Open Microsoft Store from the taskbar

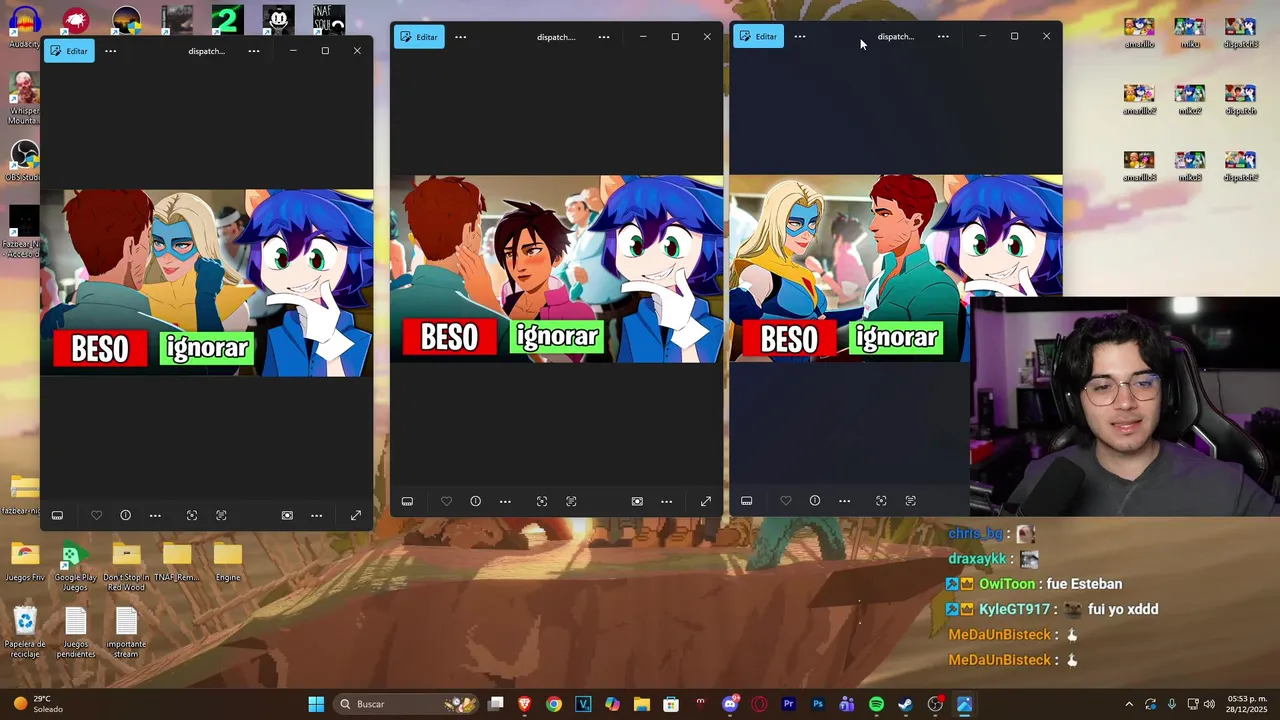671,704
